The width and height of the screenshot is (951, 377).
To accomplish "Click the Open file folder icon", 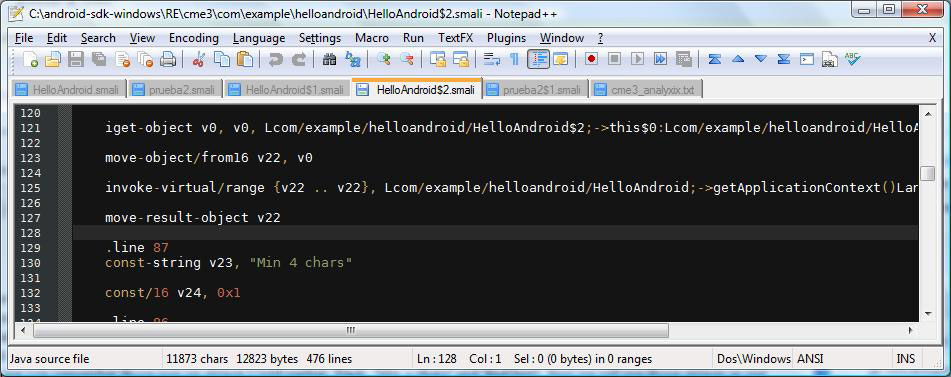I will click(53, 59).
